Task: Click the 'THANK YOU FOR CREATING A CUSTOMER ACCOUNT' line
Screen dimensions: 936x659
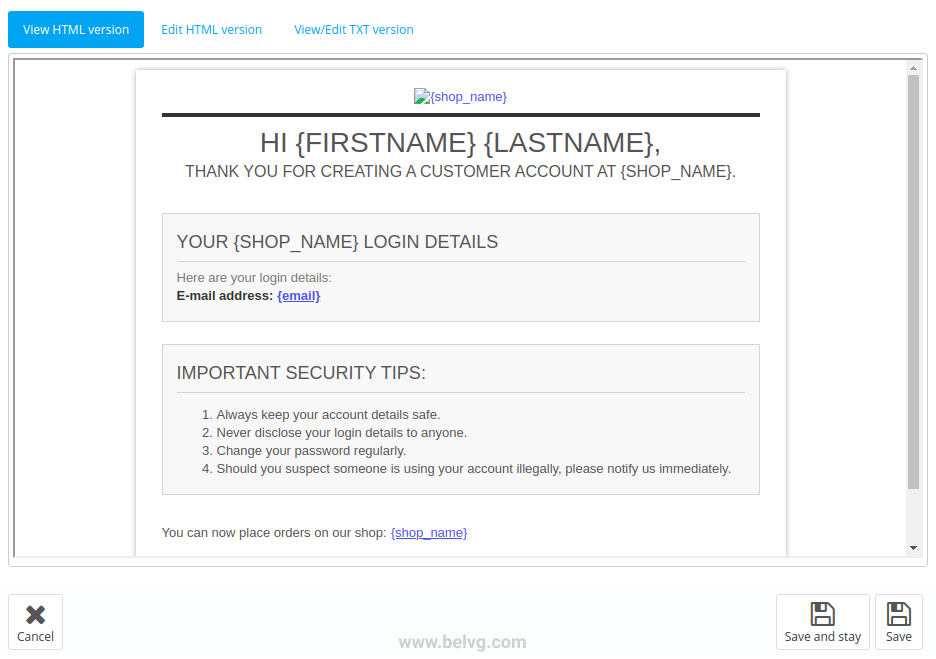Action: click(x=460, y=171)
